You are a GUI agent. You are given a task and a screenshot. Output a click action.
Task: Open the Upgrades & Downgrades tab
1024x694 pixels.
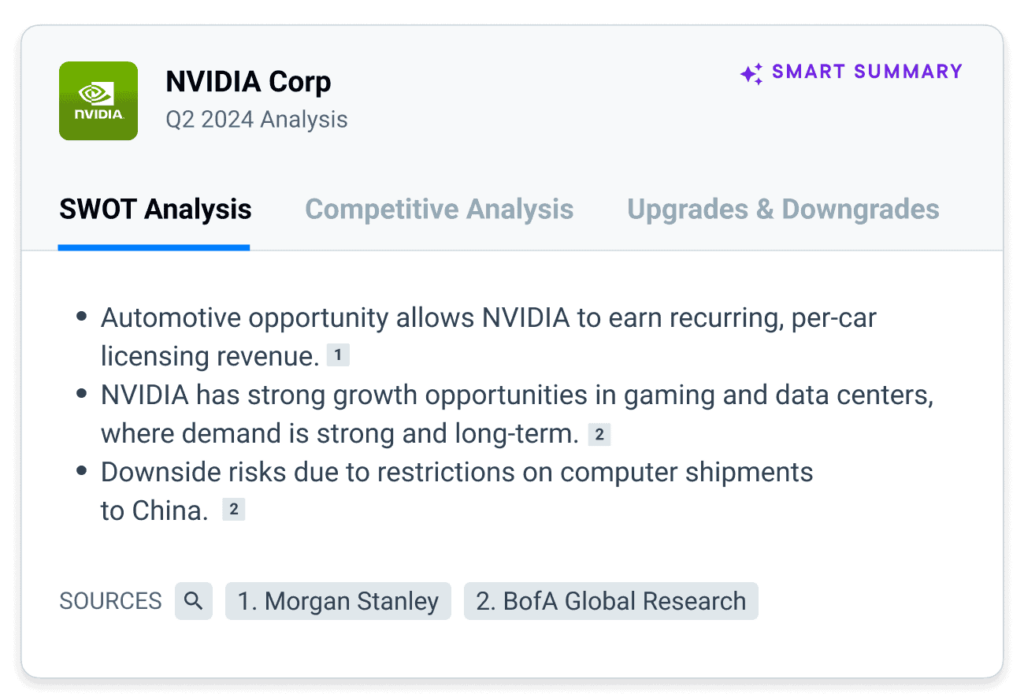[783, 209]
